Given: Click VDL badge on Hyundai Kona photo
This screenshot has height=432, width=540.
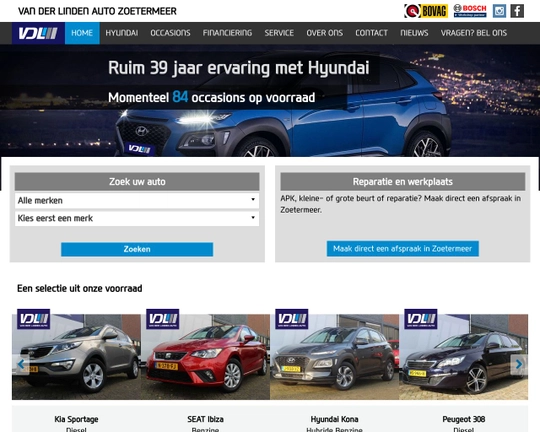Looking at the screenshot, I should point(292,319).
